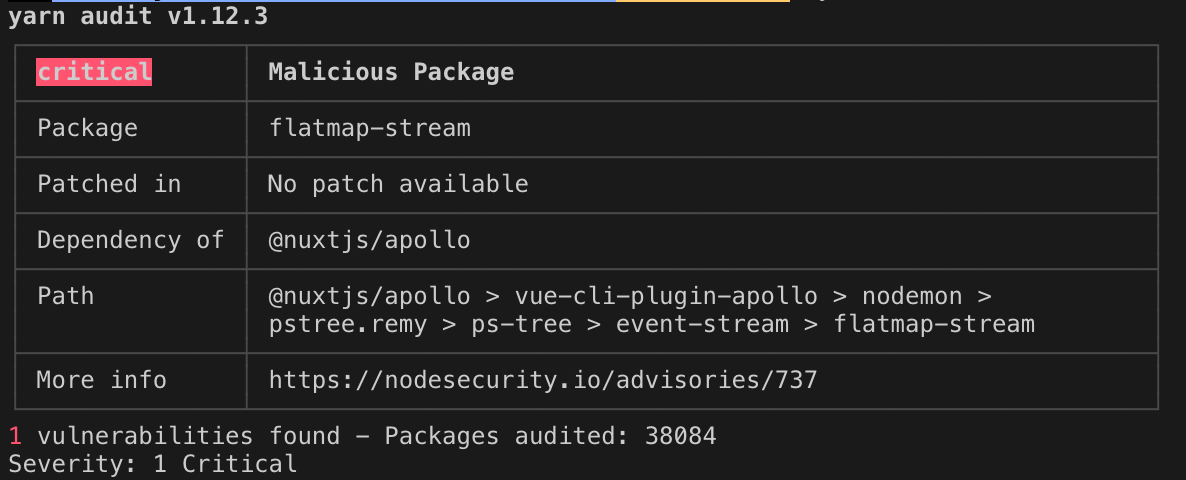Click the Dependency of label
This screenshot has height=480, width=1186.
(131, 240)
